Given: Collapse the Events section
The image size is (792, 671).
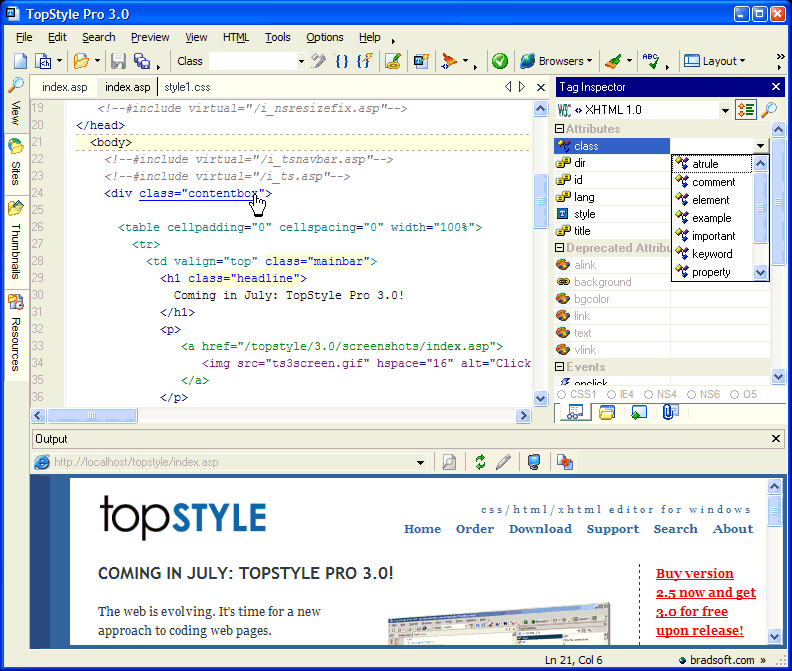Looking at the screenshot, I should [x=560, y=367].
